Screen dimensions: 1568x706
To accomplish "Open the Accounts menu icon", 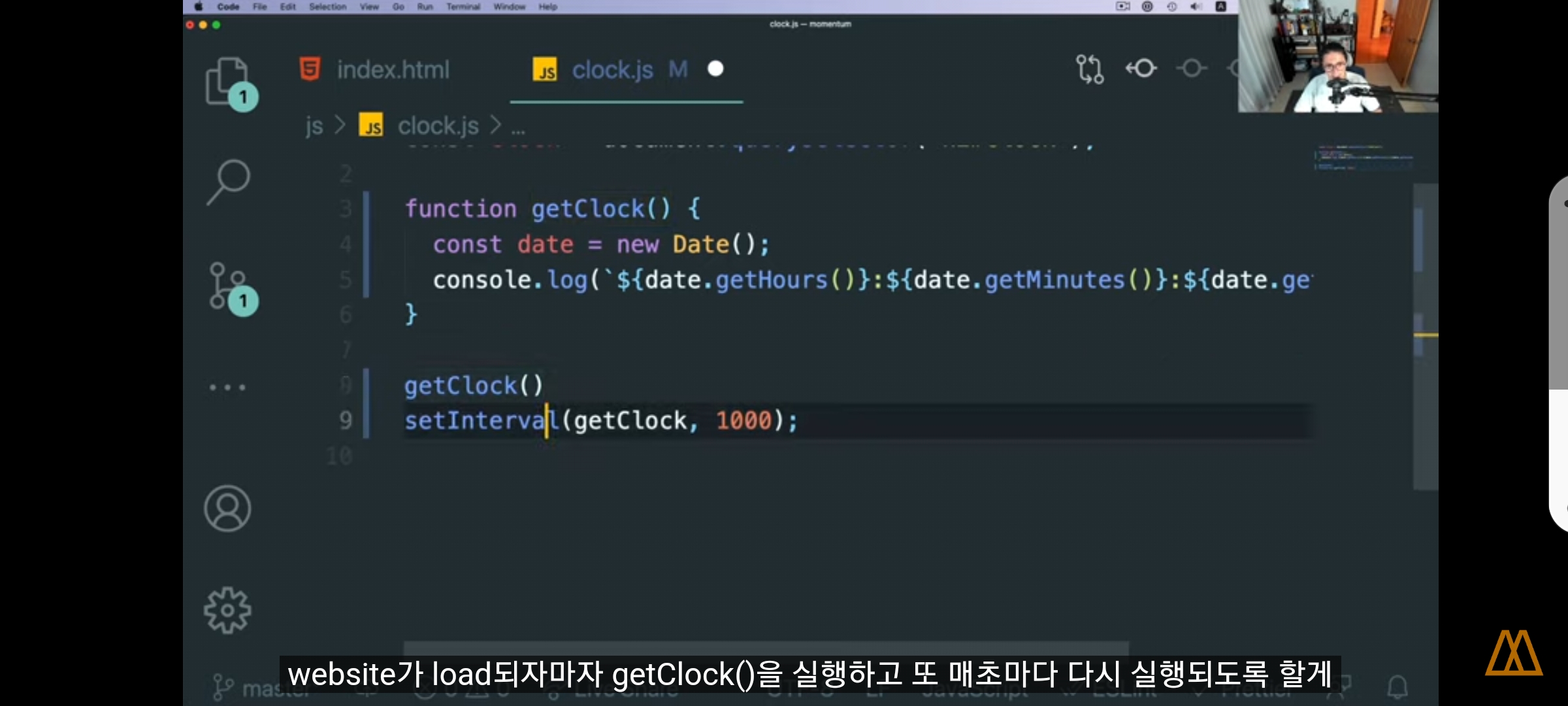I will coord(227,509).
